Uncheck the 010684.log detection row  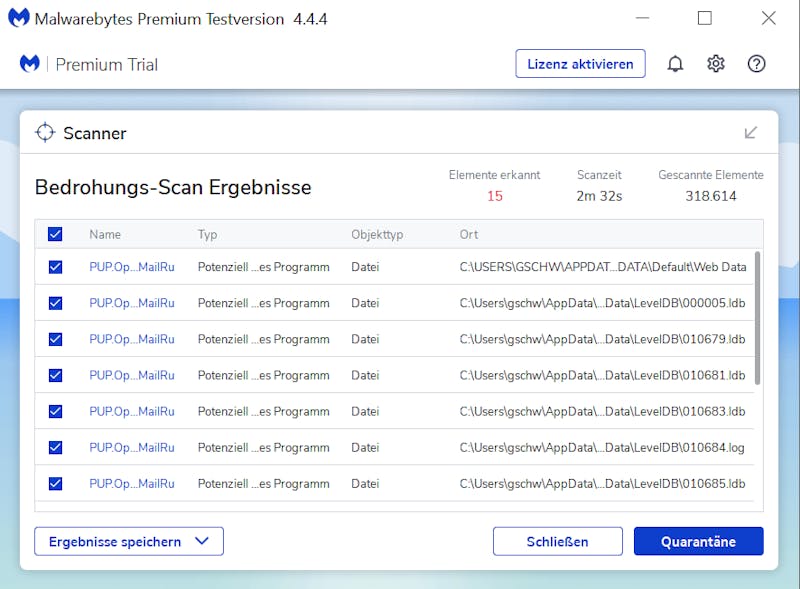(x=55, y=448)
